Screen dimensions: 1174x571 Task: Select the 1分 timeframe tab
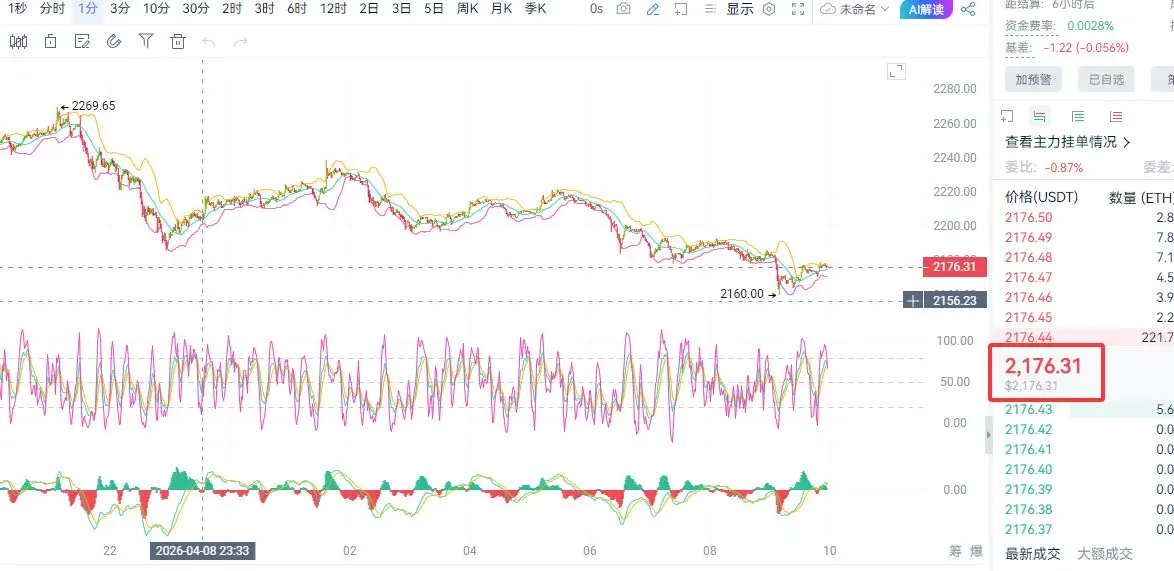[88, 9]
